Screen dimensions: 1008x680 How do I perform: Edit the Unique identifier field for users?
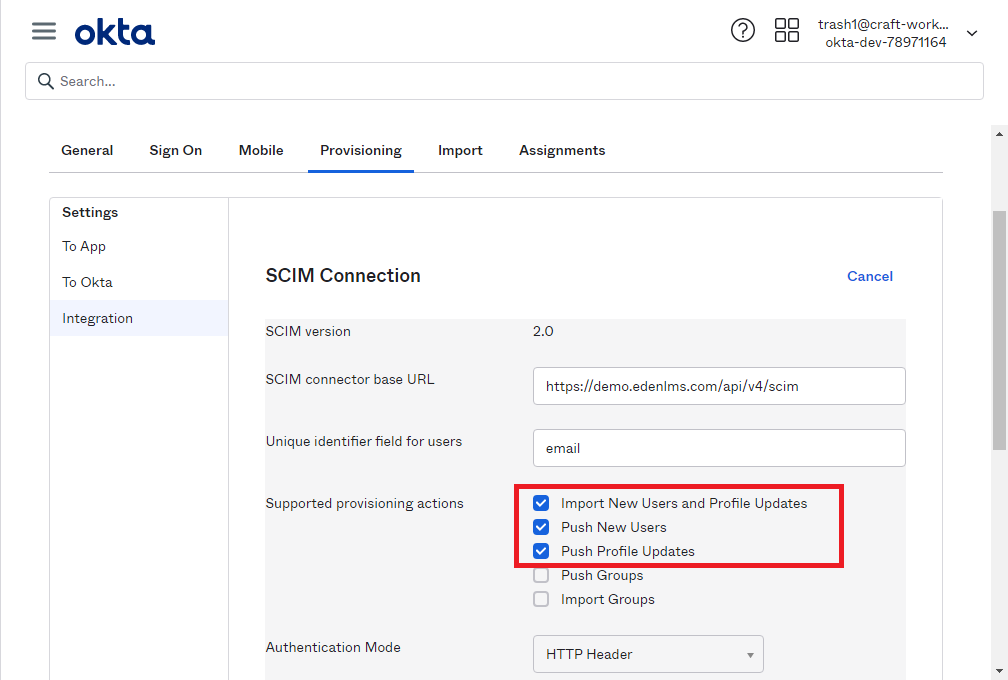tap(719, 448)
